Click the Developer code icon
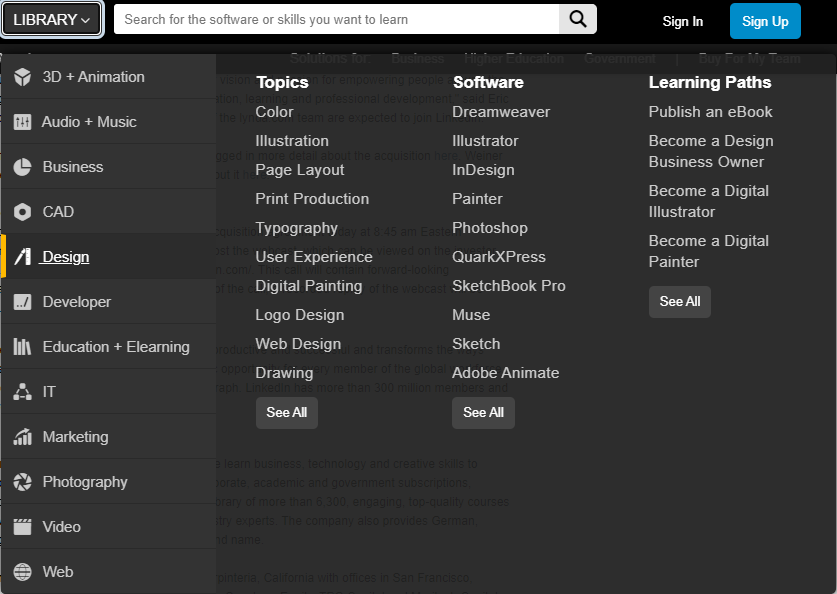This screenshot has height=594, width=837. (22, 302)
